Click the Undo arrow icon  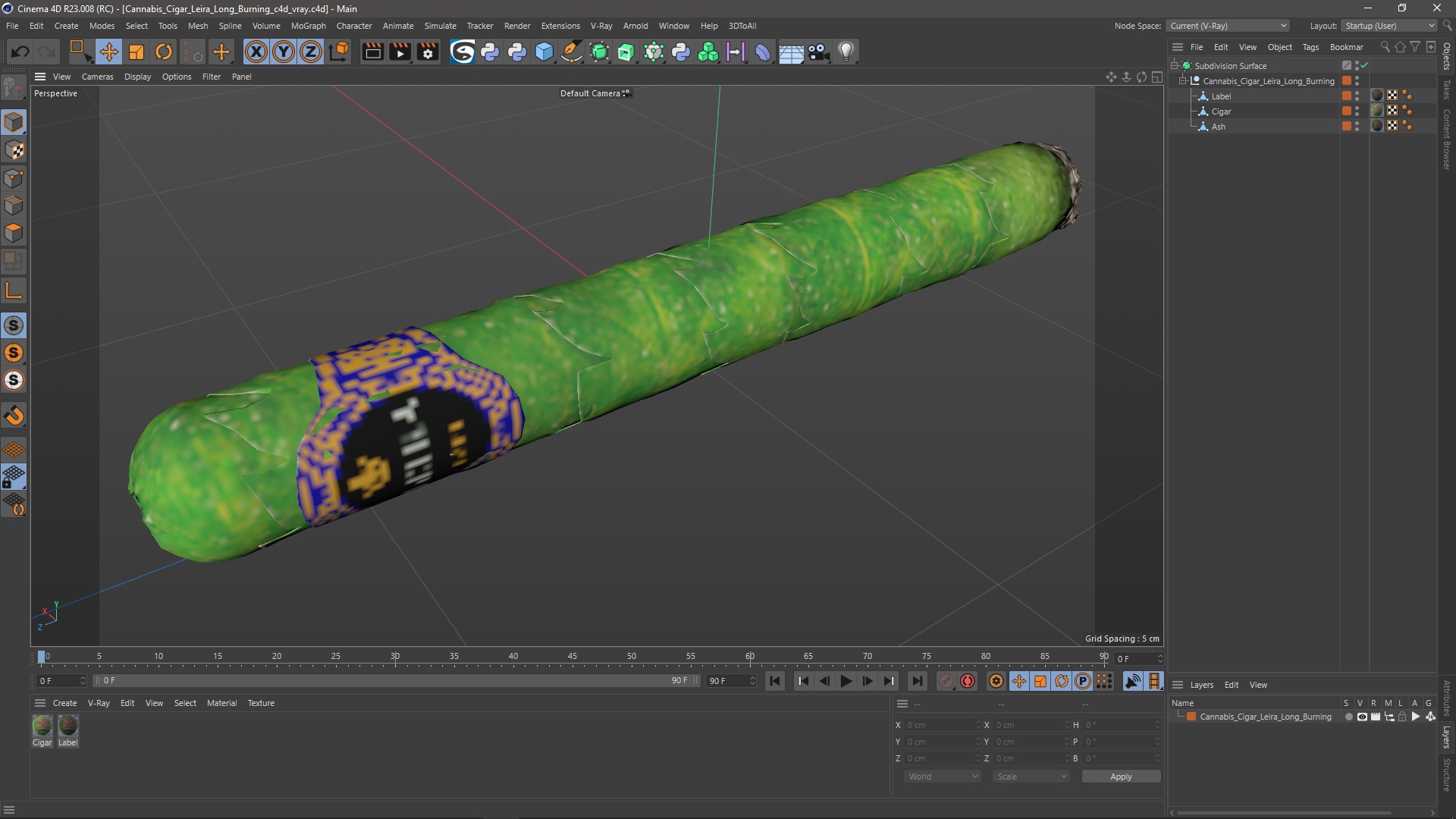click(20, 52)
